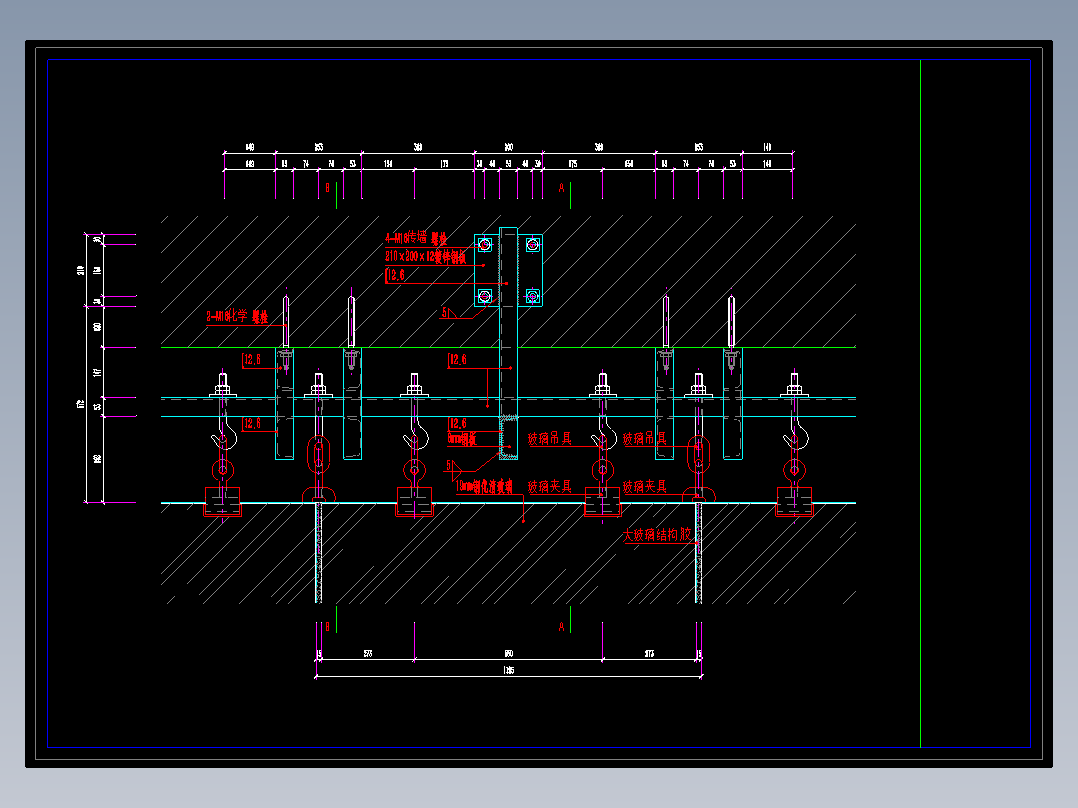
Task: Select weld symbol 5 below the steel plate
Action: point(448,313)
